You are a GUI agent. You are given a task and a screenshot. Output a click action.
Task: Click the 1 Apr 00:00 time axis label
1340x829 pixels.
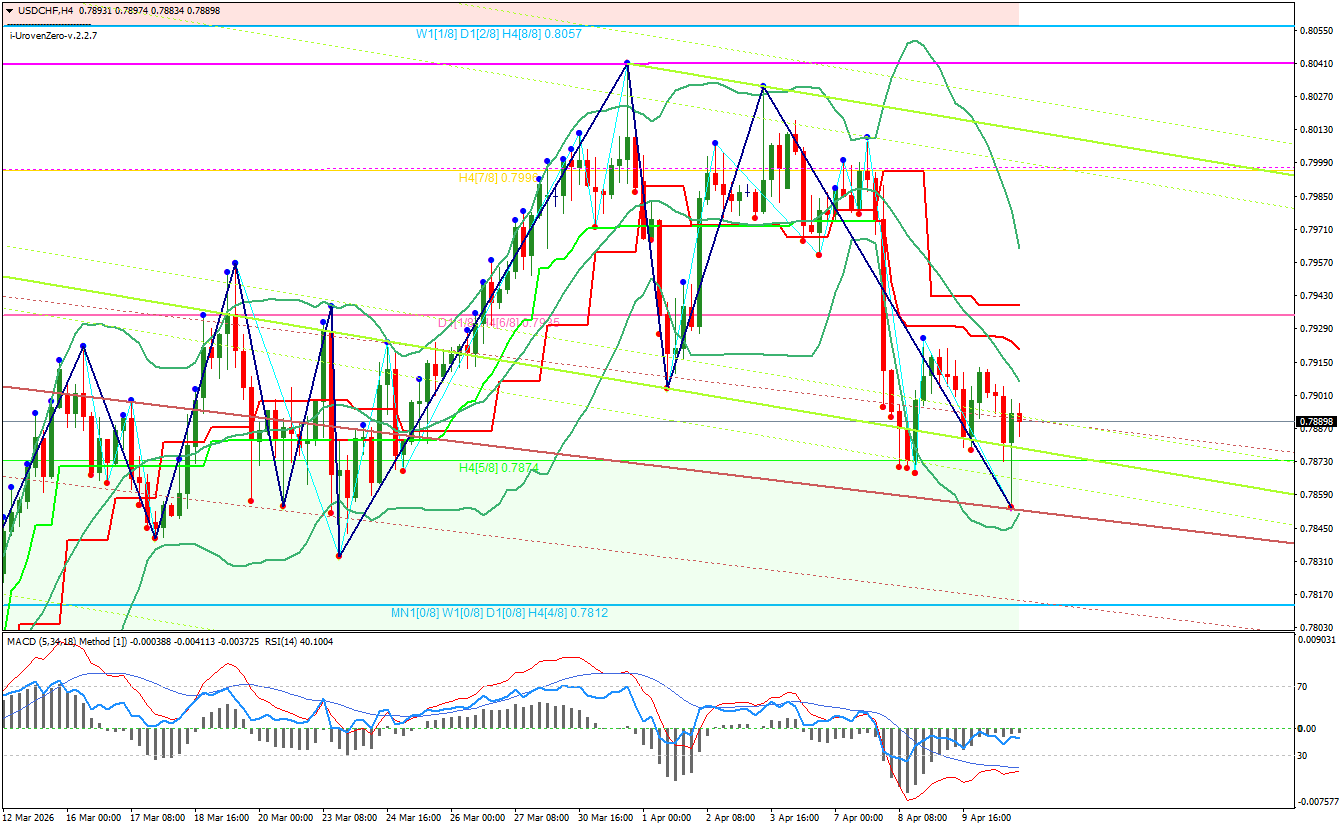(x=667, y=818)
